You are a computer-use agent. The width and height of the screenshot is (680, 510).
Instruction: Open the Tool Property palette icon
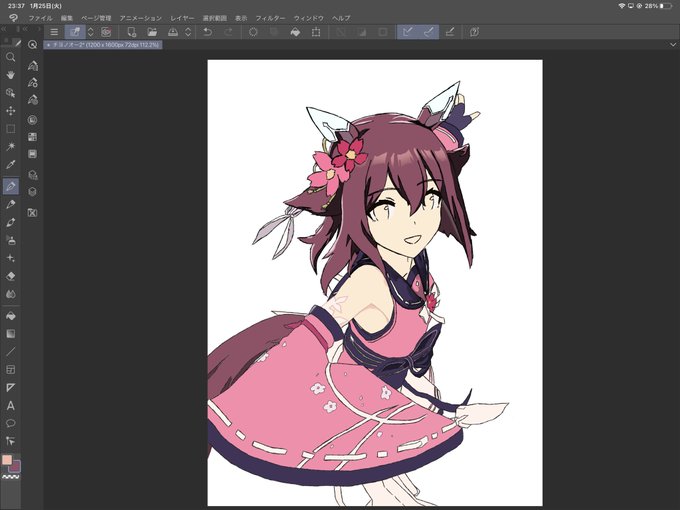[33, 82]
